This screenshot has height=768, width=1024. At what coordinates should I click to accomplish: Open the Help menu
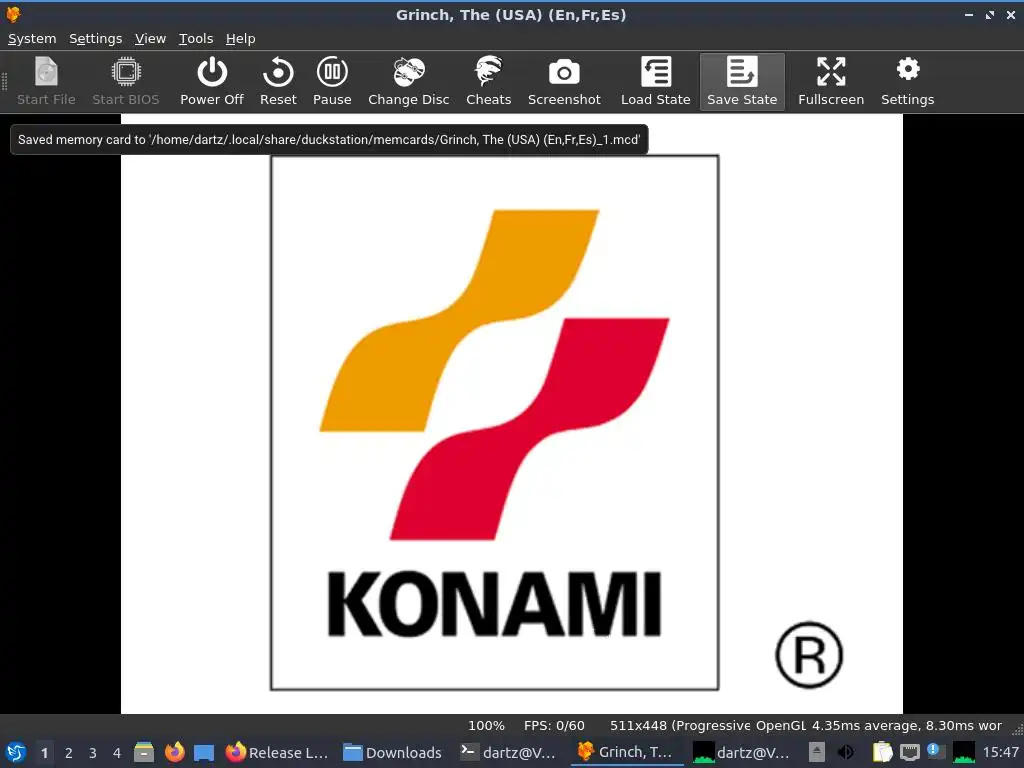tap(240, 39)
